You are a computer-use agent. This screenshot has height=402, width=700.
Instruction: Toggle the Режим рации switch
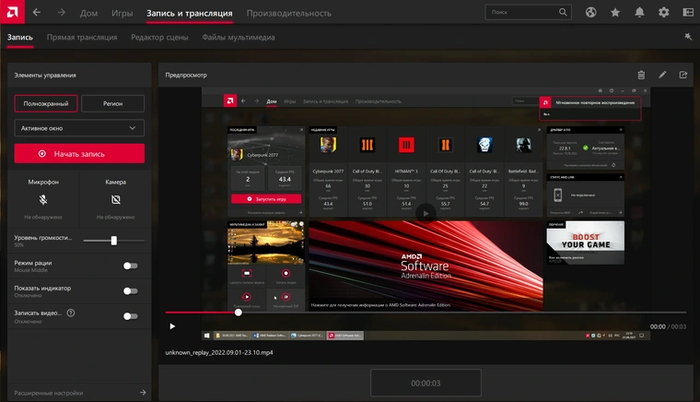[129, 265]
